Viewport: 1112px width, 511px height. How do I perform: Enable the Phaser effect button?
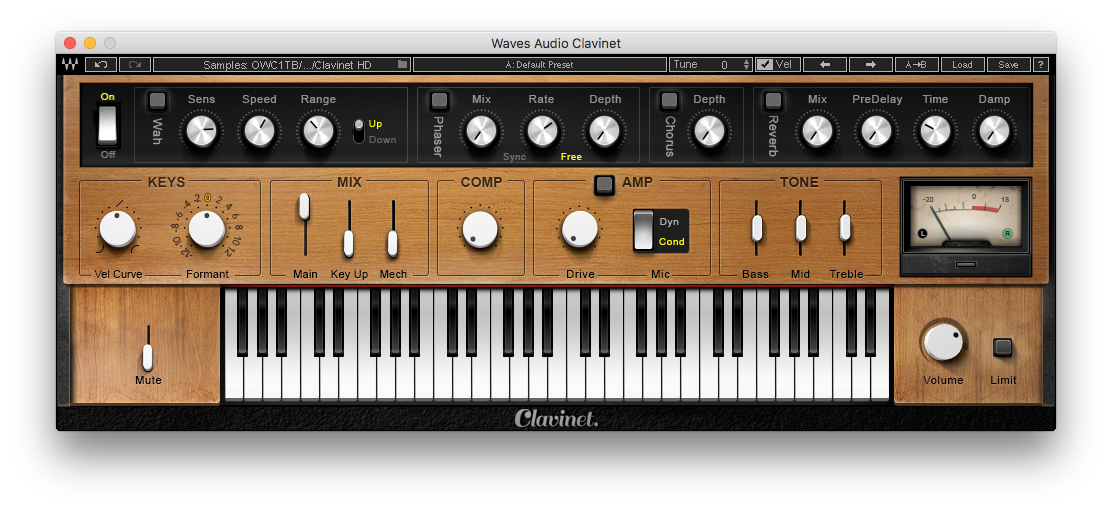[x=440, y=101]
